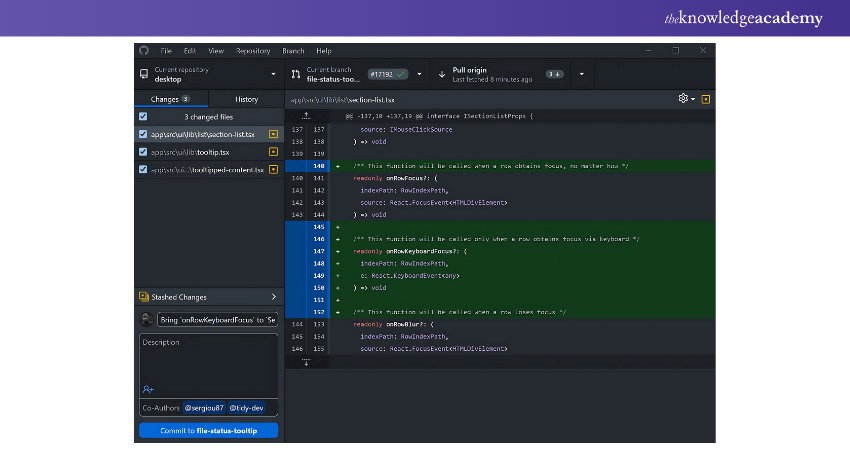Screen dimensions: 850x450
Task: Open the Current repository dropdown
Action: [x=208, y=74]
